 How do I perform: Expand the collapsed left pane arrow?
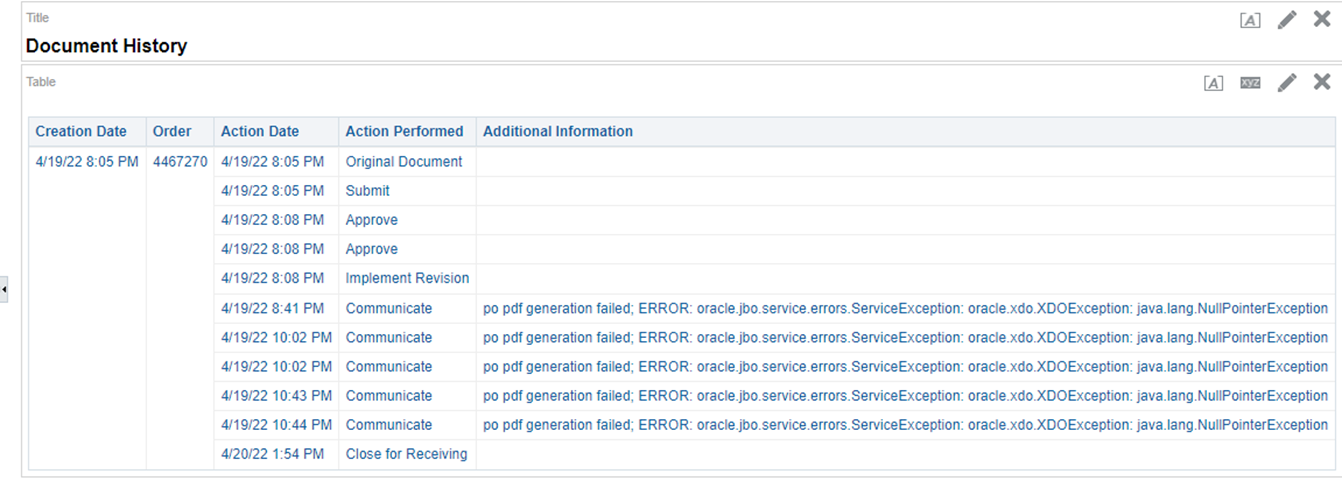4,289
